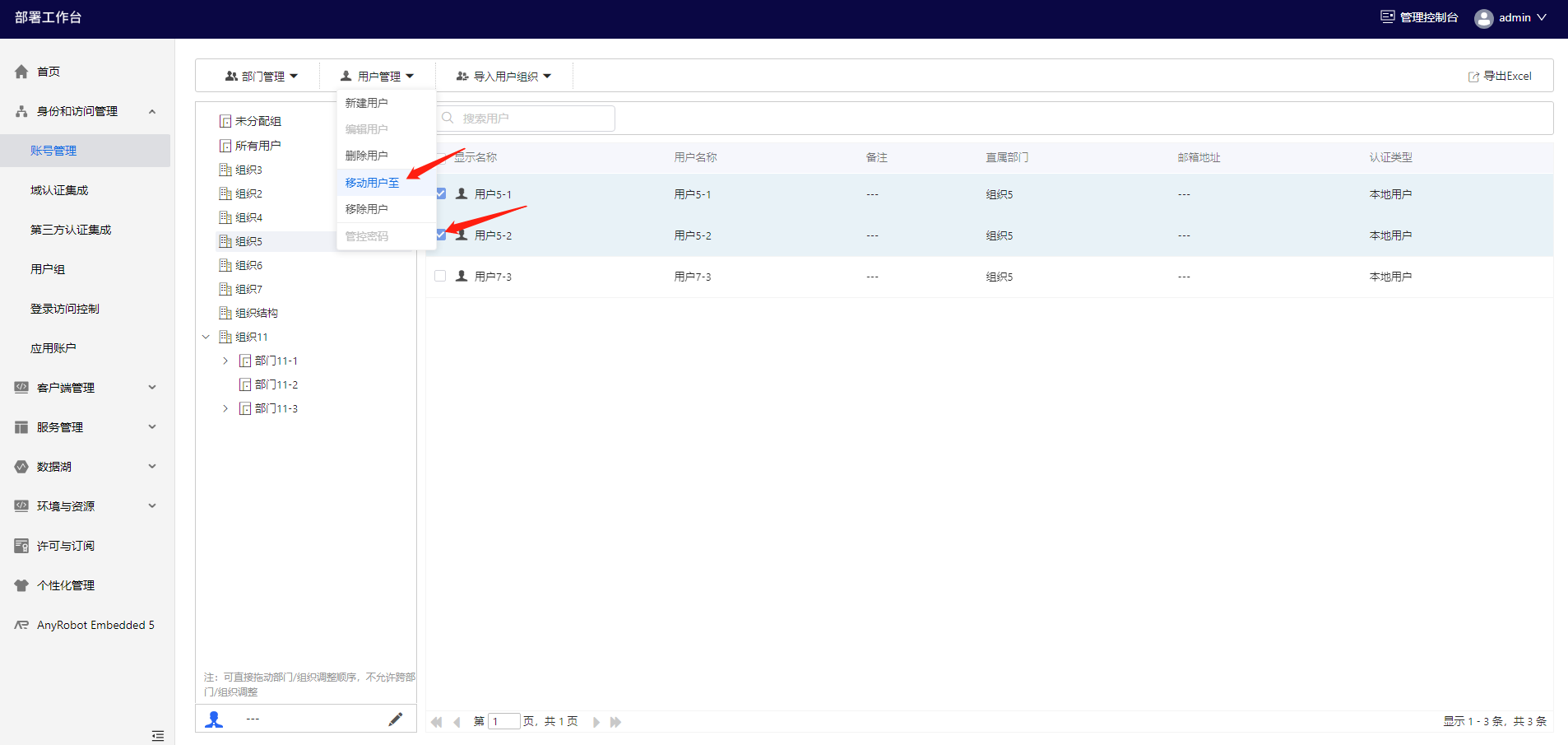Uncheck the 用户5-1 row checkbox
1568x745 pixels.
click(x=440, y=193)
